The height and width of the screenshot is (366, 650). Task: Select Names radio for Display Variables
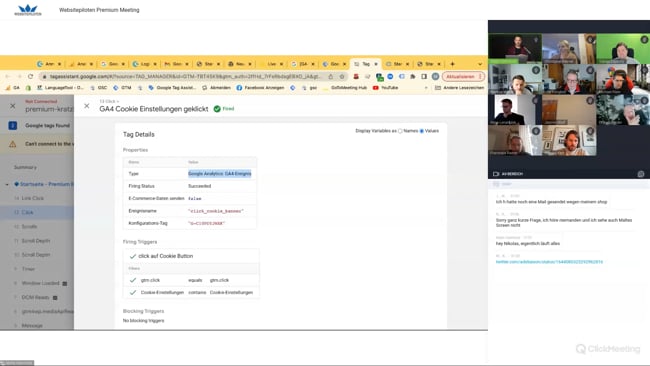[400, 131]
